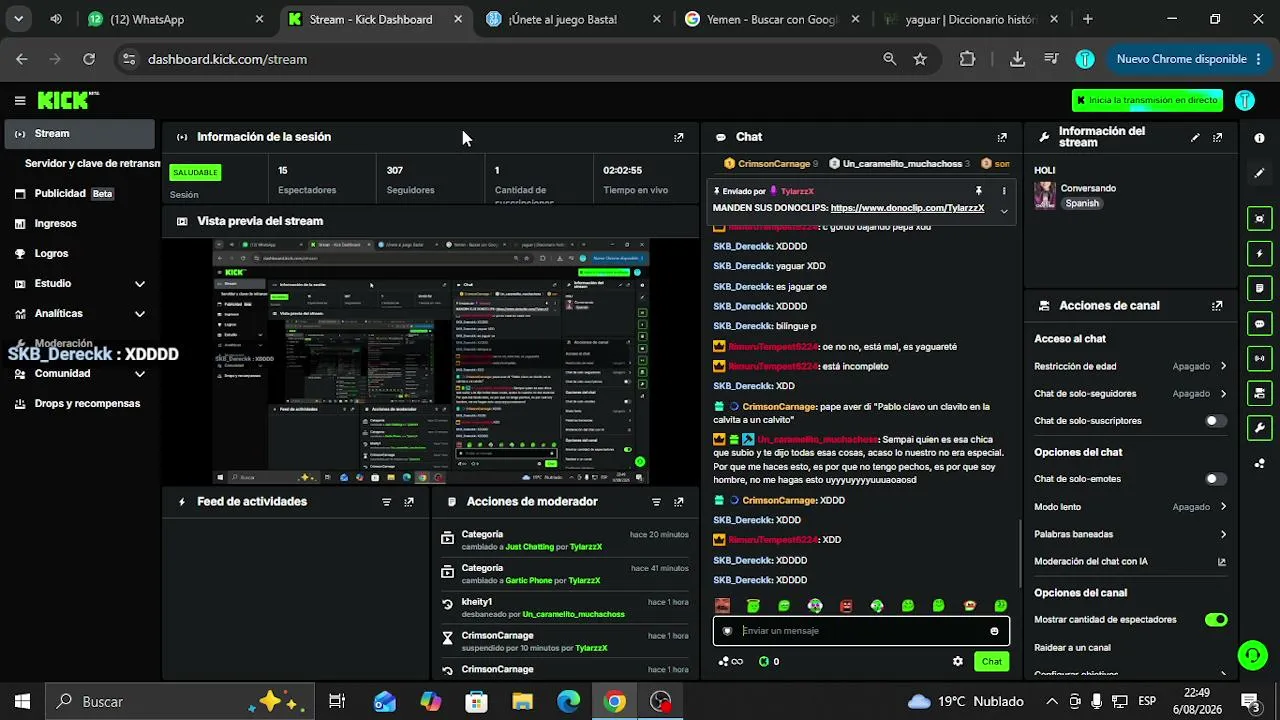Open filter options in Feed de actividades
This screenshot has height=720, width=1280.
[387, 502]
